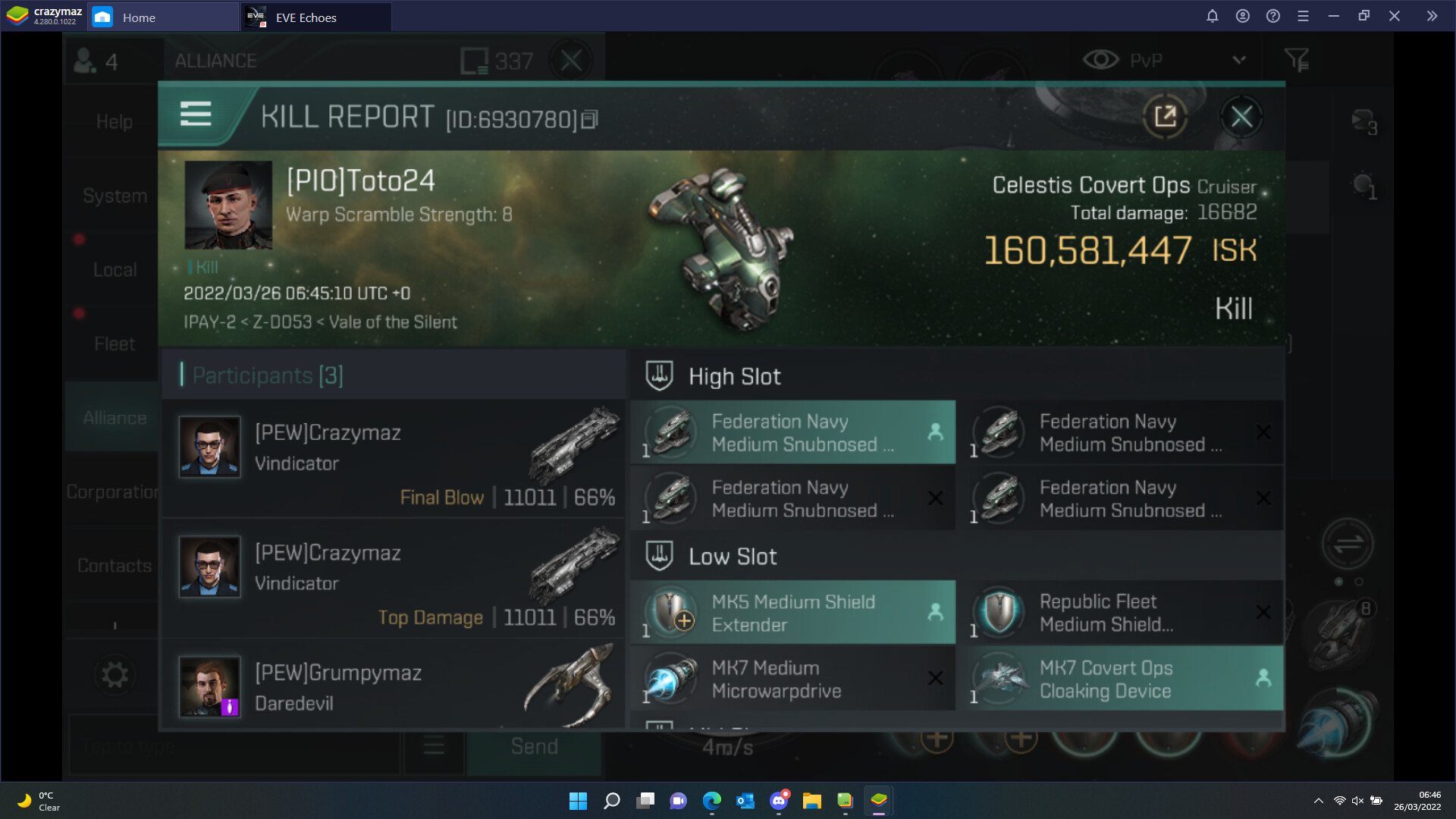Click the MK7 Medium Microwarpdrive module icon

pyautogui.click(x=671, y=679)
